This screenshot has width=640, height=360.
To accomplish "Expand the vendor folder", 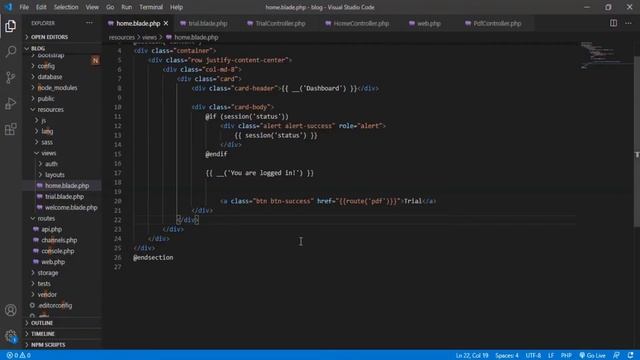I will tap(47, 295).
